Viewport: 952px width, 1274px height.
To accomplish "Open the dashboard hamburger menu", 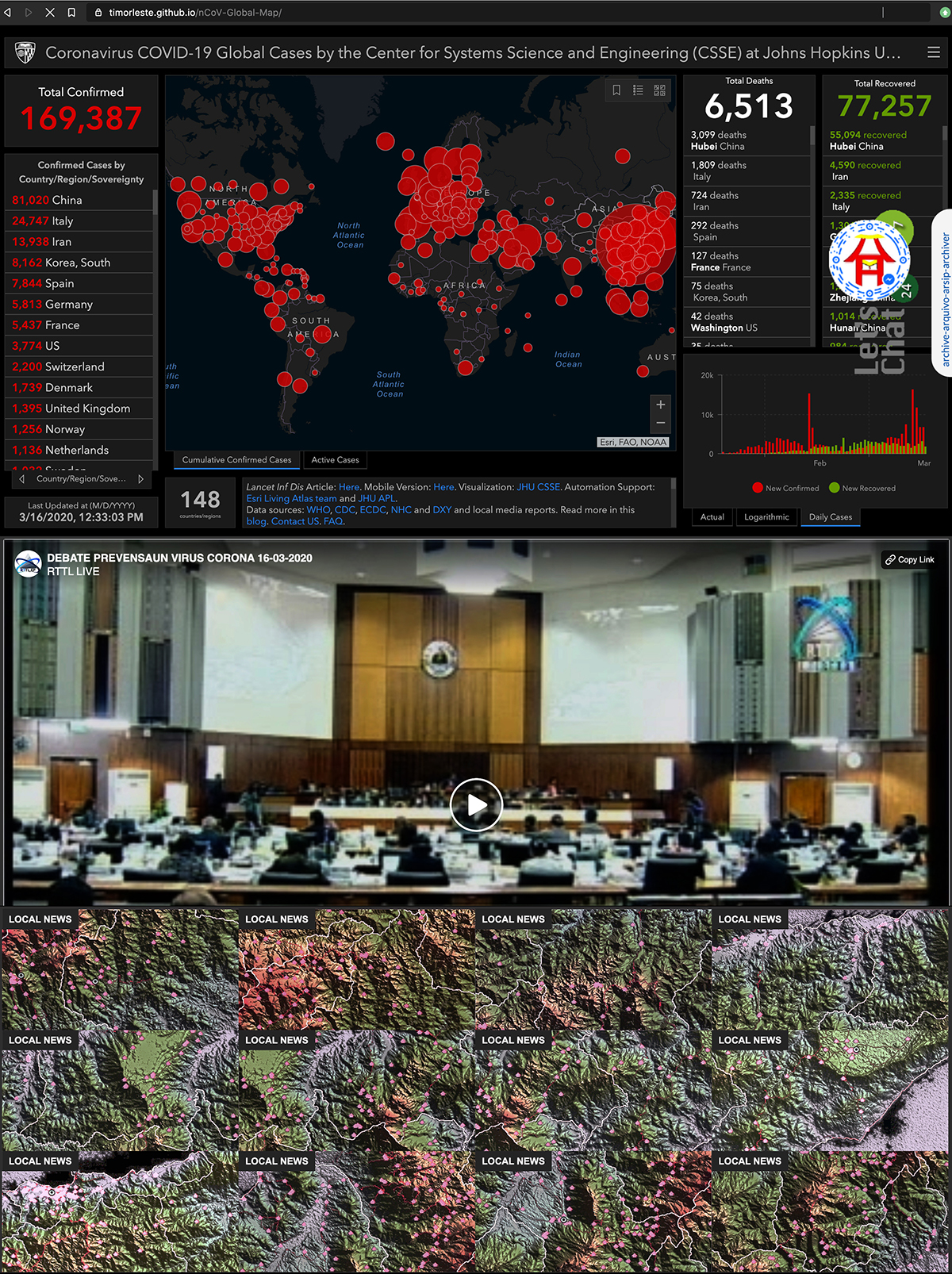I will pyautogui.click(x=934, y=52).
